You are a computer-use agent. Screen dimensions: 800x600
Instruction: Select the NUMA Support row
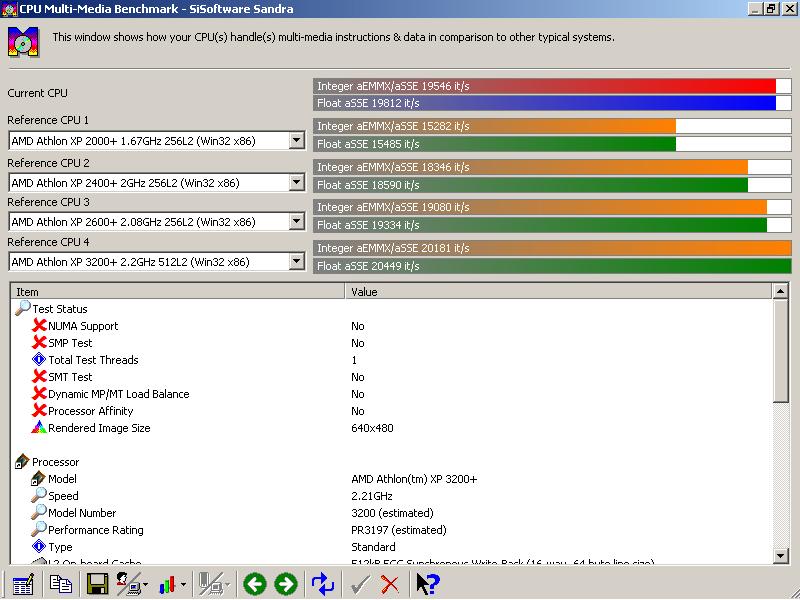pos(83,326)
